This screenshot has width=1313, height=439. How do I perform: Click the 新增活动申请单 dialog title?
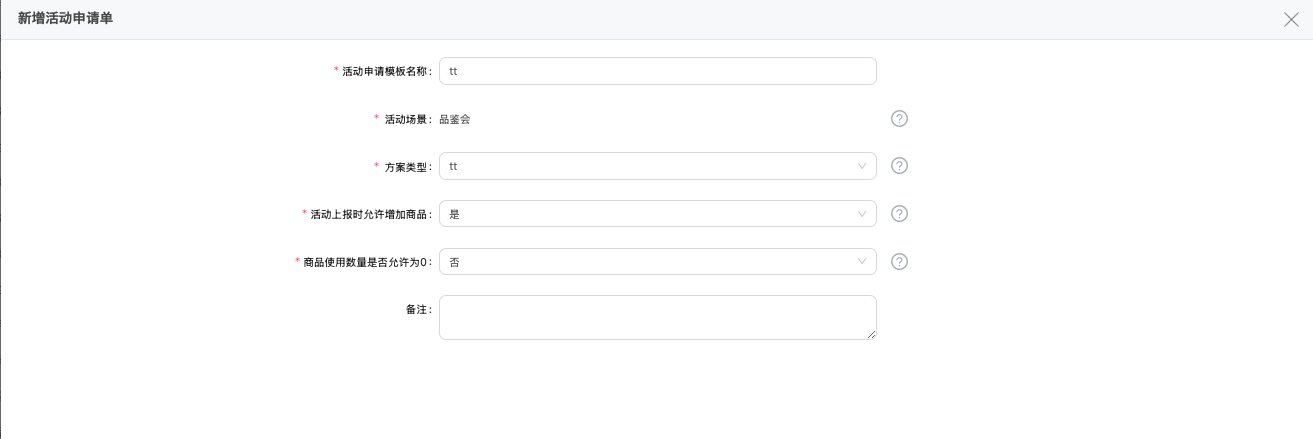pyautogui.click(x=65, y=19)
